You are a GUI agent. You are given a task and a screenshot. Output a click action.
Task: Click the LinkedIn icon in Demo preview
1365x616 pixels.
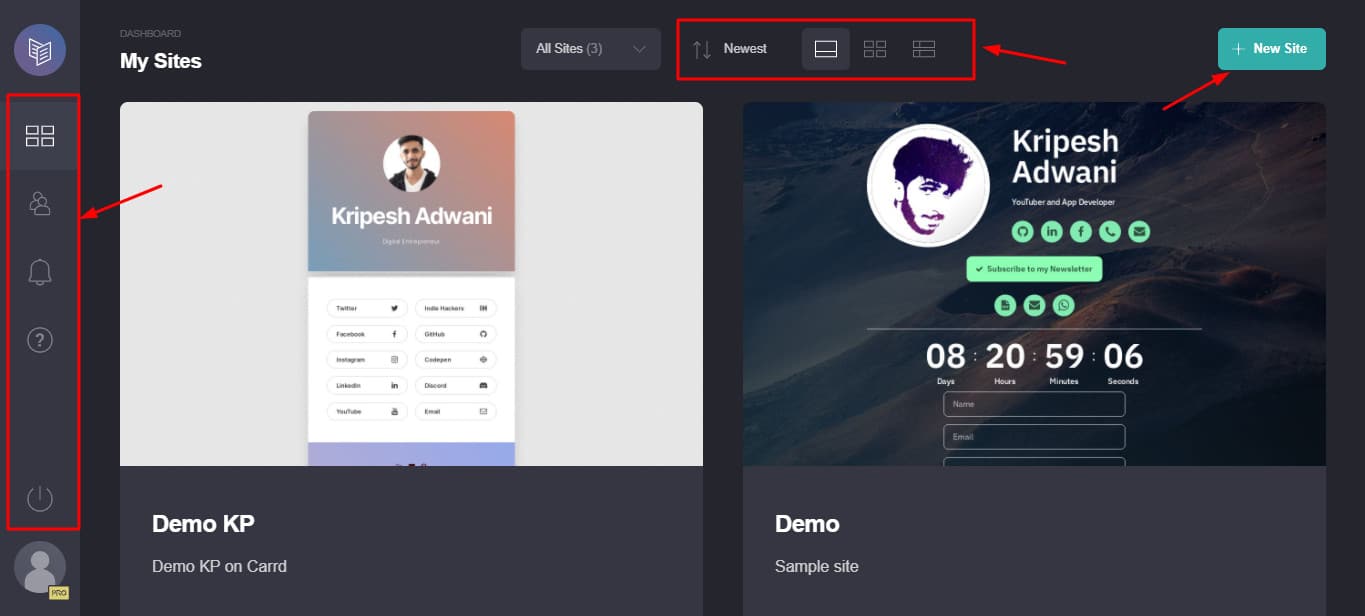tap(1051, 232)
